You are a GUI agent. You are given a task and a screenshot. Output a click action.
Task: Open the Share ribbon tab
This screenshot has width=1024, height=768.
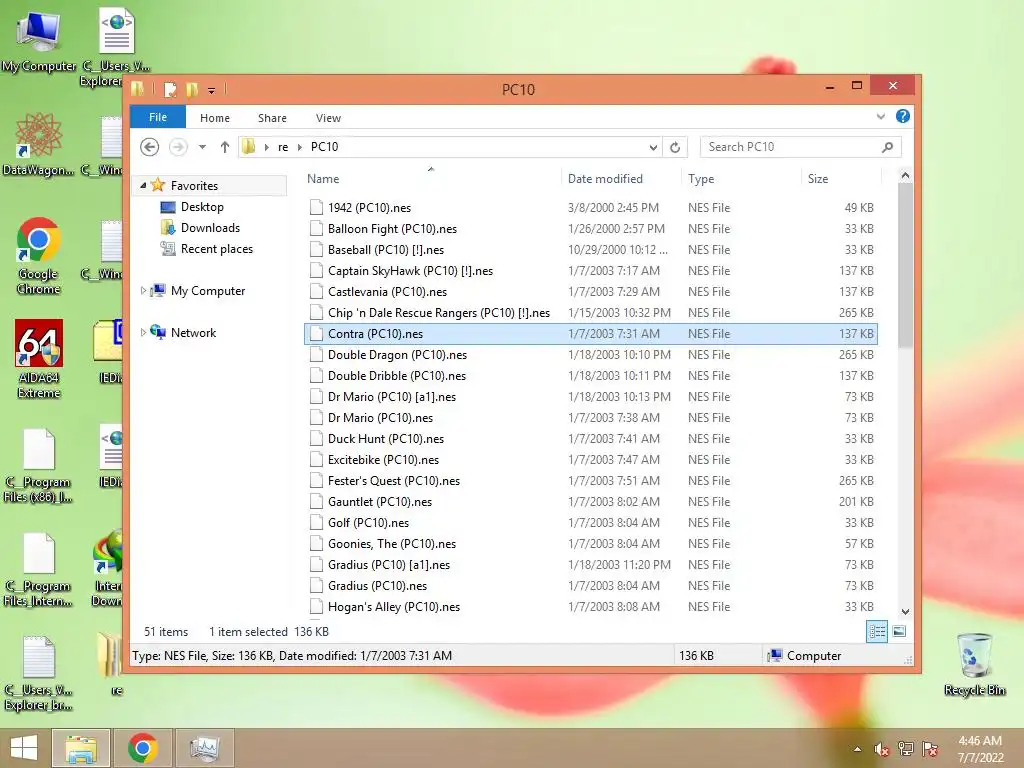(272, 118)
